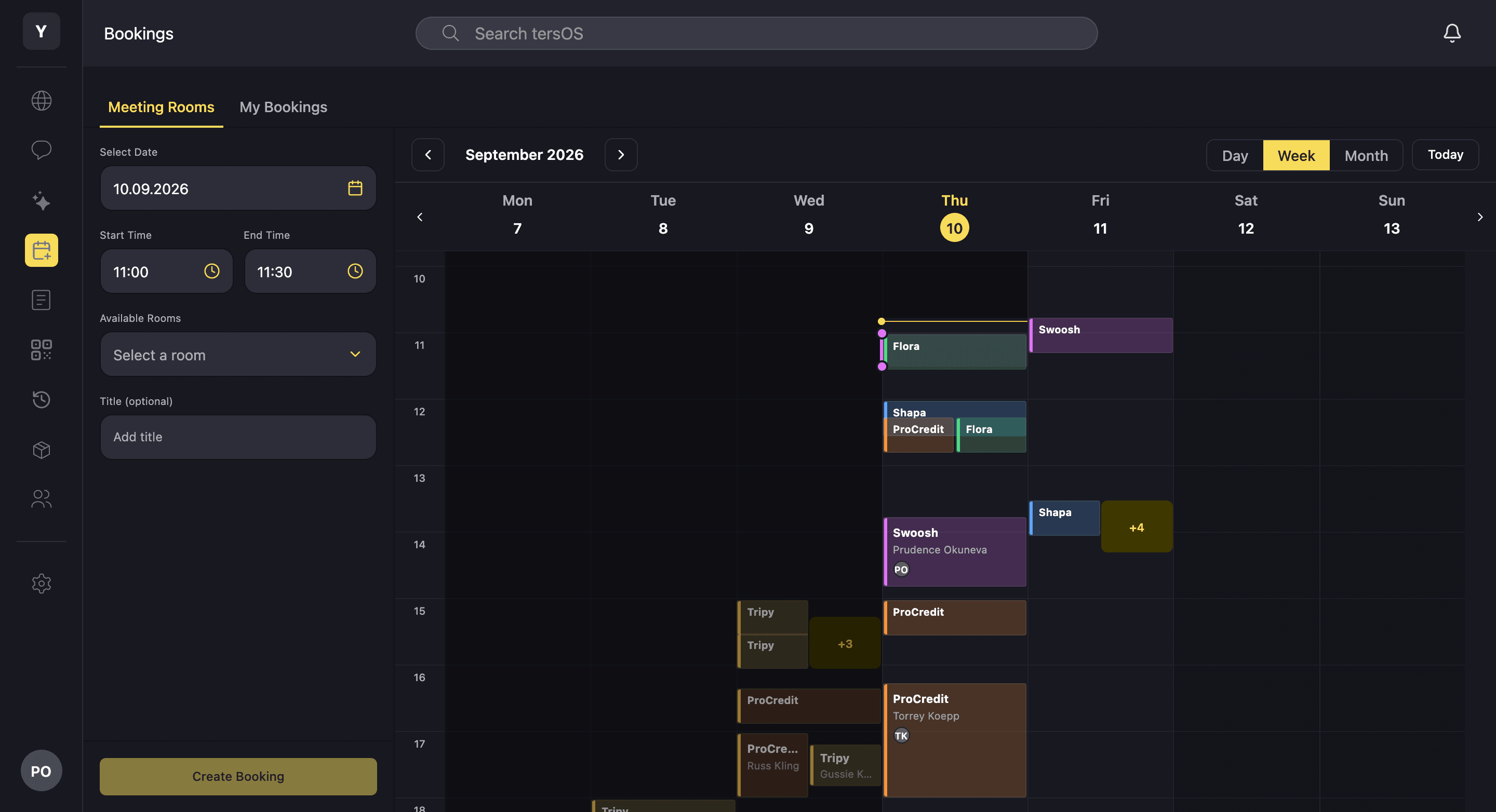
Task: Open the document list icon in sidebar
Action: 41,300
